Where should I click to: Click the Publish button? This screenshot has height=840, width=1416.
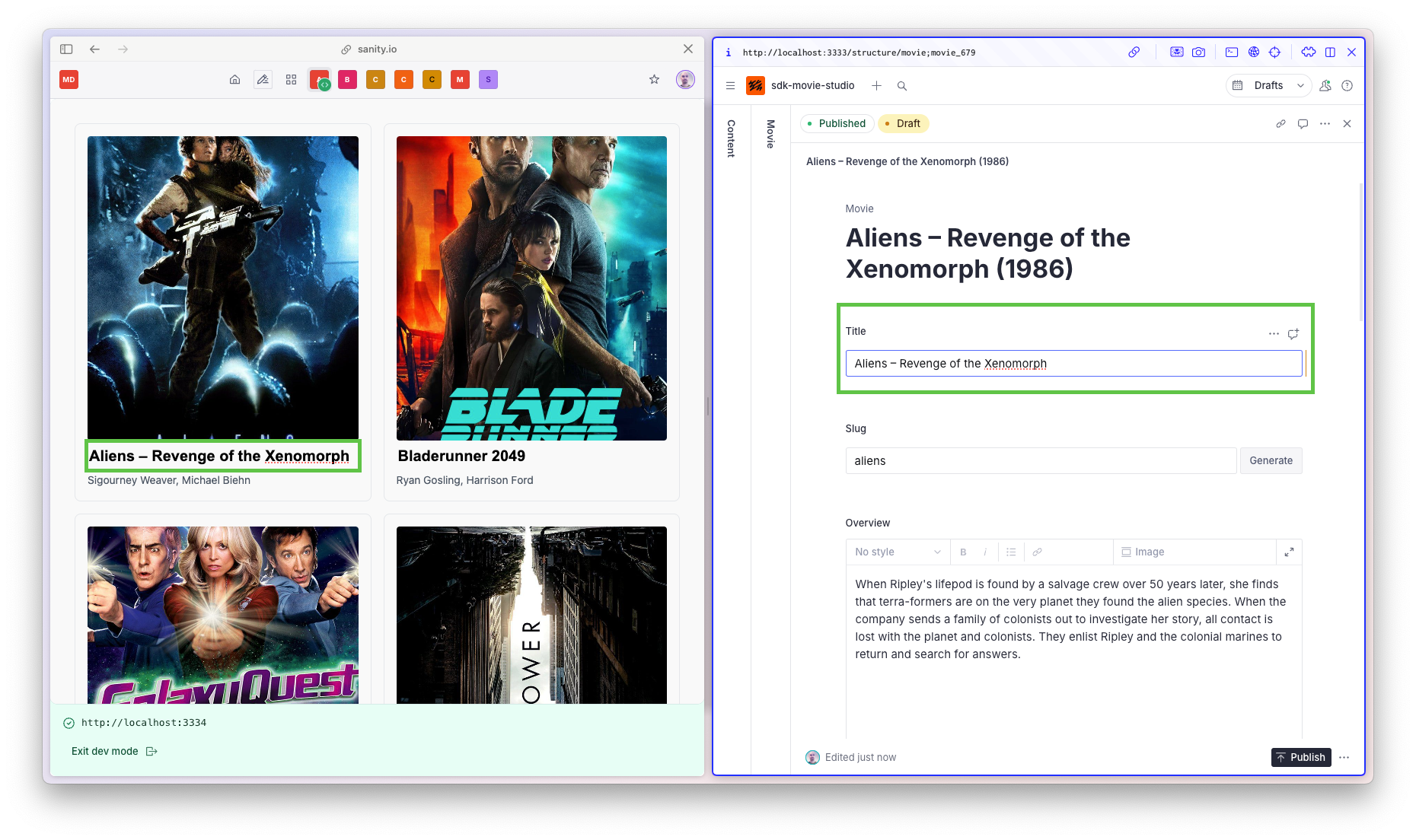[x=1301, y=757]
